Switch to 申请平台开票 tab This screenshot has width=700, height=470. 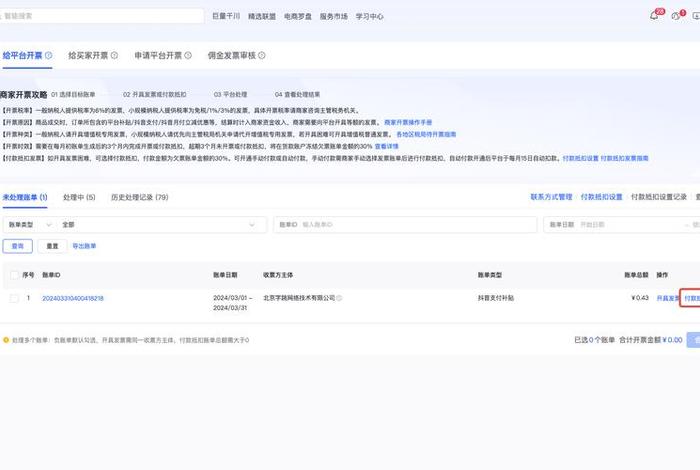158,55
